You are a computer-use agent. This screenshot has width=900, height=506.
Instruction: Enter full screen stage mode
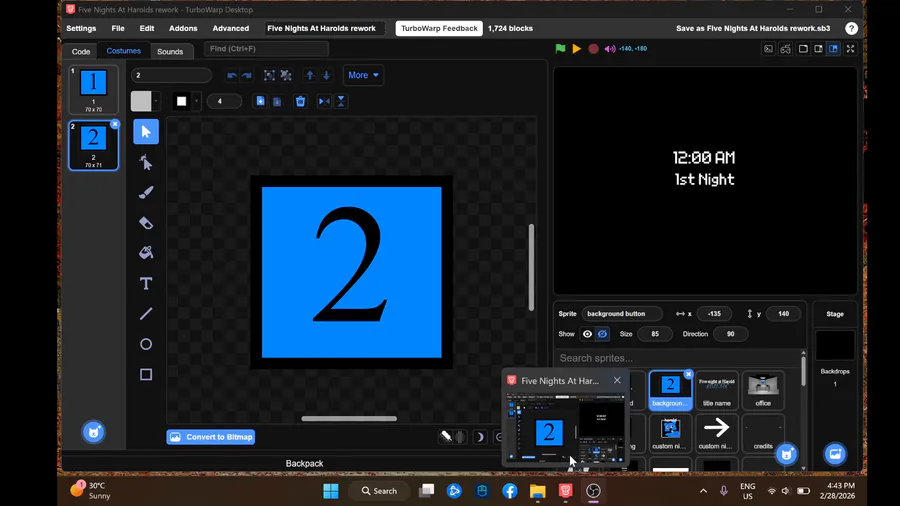tap(851, 49)
